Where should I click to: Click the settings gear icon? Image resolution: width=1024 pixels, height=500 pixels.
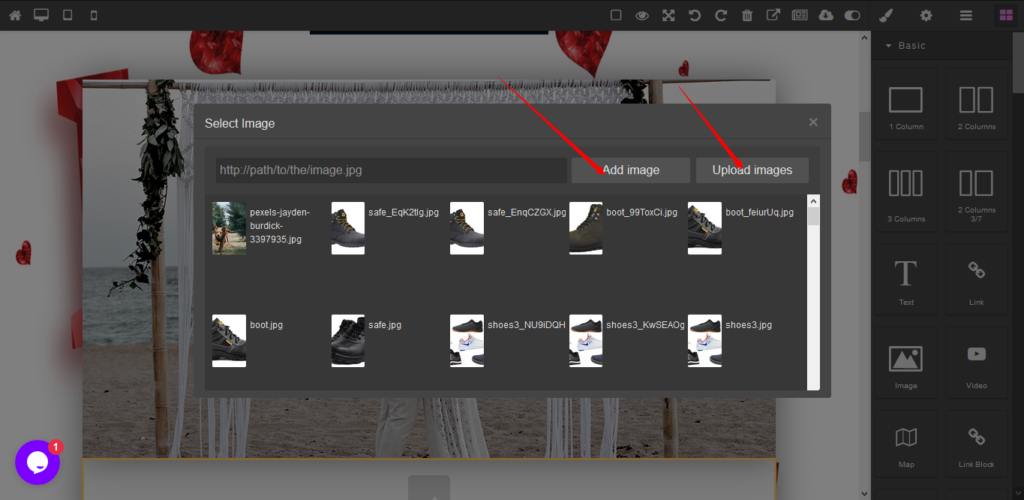click(926, 15)
